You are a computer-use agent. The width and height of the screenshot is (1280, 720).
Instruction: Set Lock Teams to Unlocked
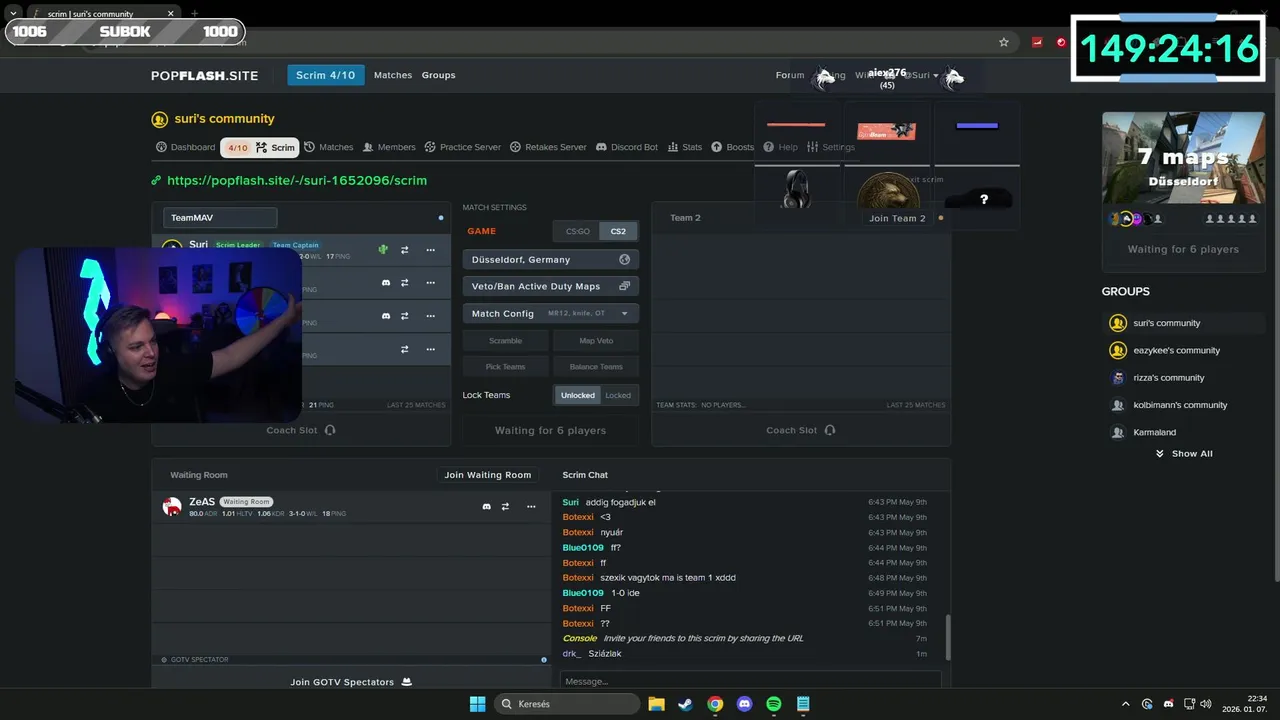click(577, 395)
